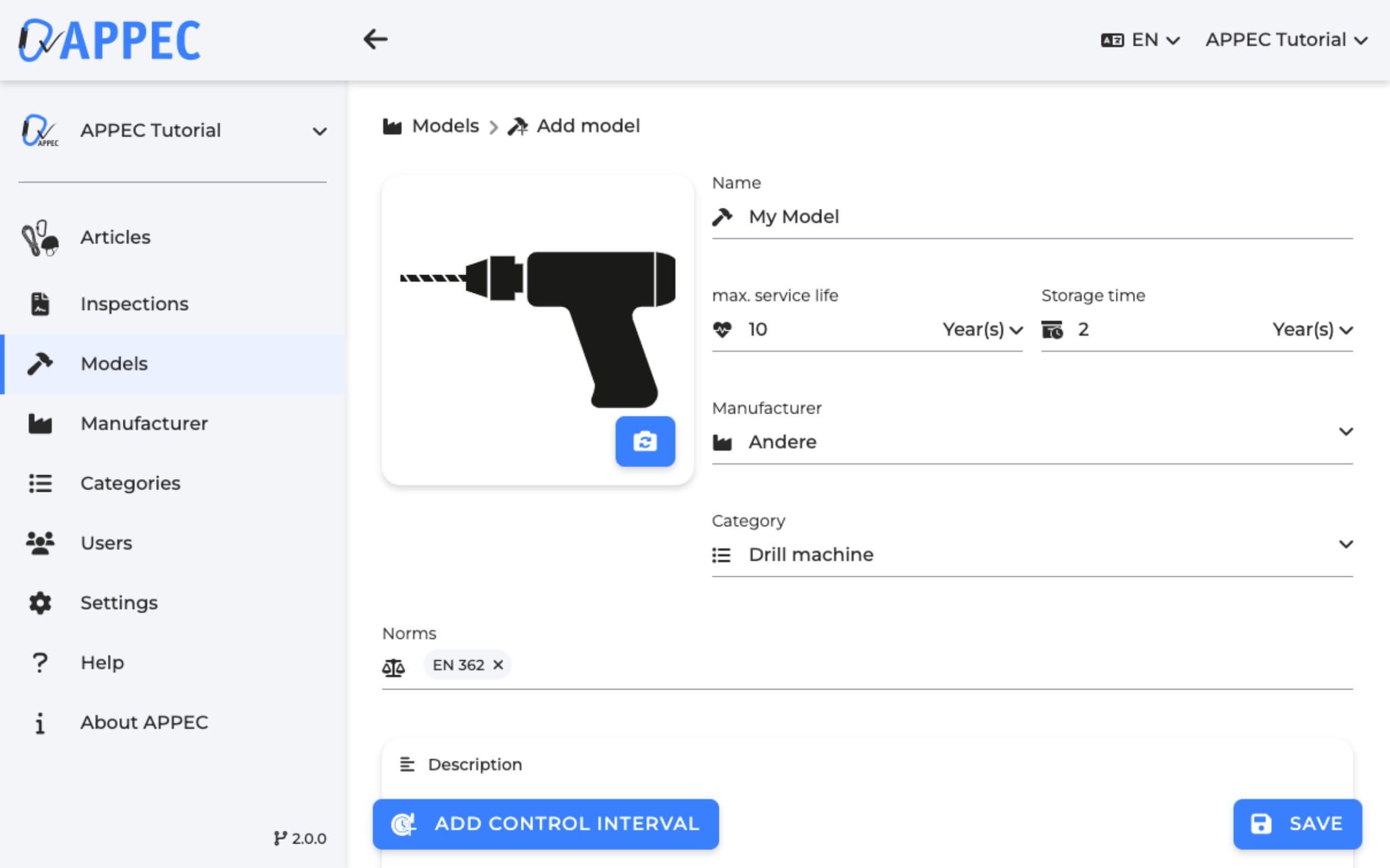Click the Articles carabiner icon in sidebar
This screenshot has width=1390, height=868.
pos(39,238)
